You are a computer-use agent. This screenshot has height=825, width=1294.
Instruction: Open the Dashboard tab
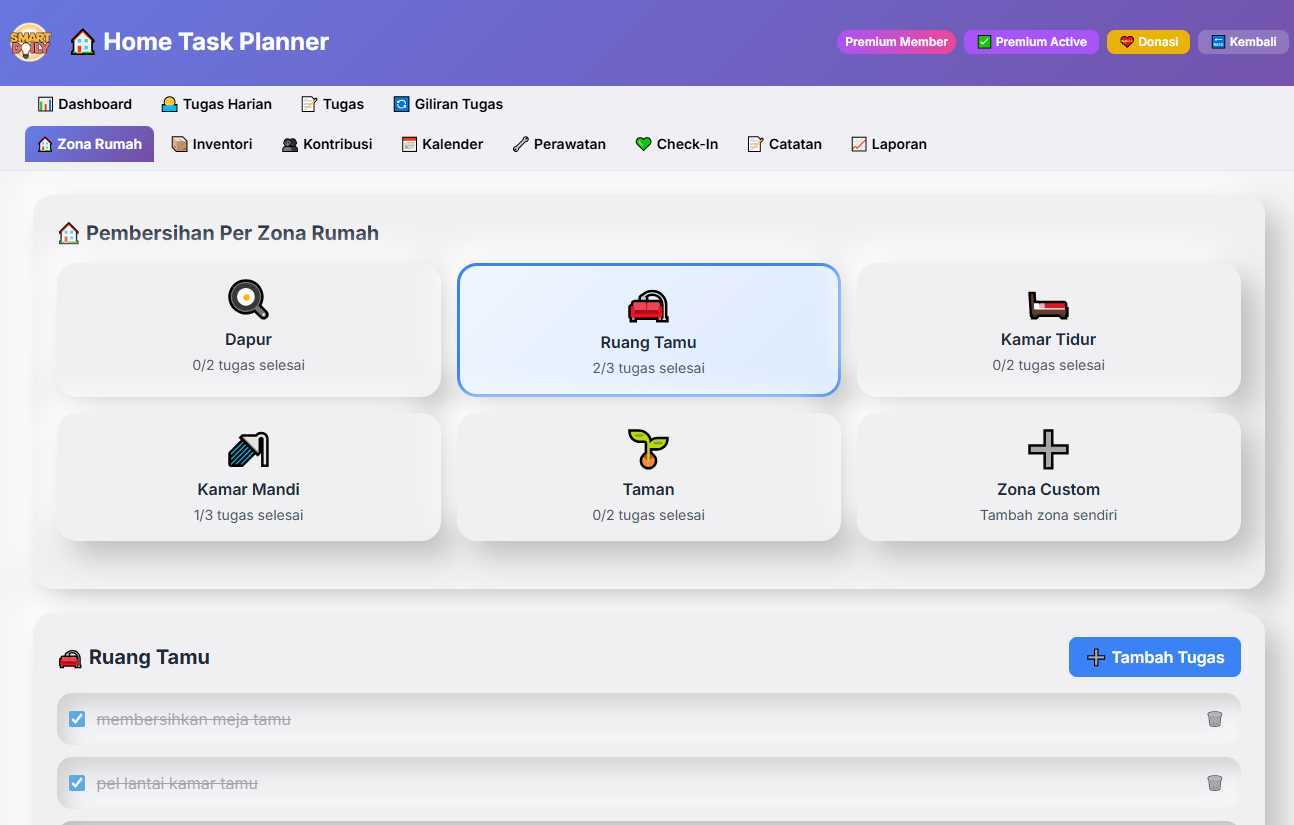pos(85,104)
